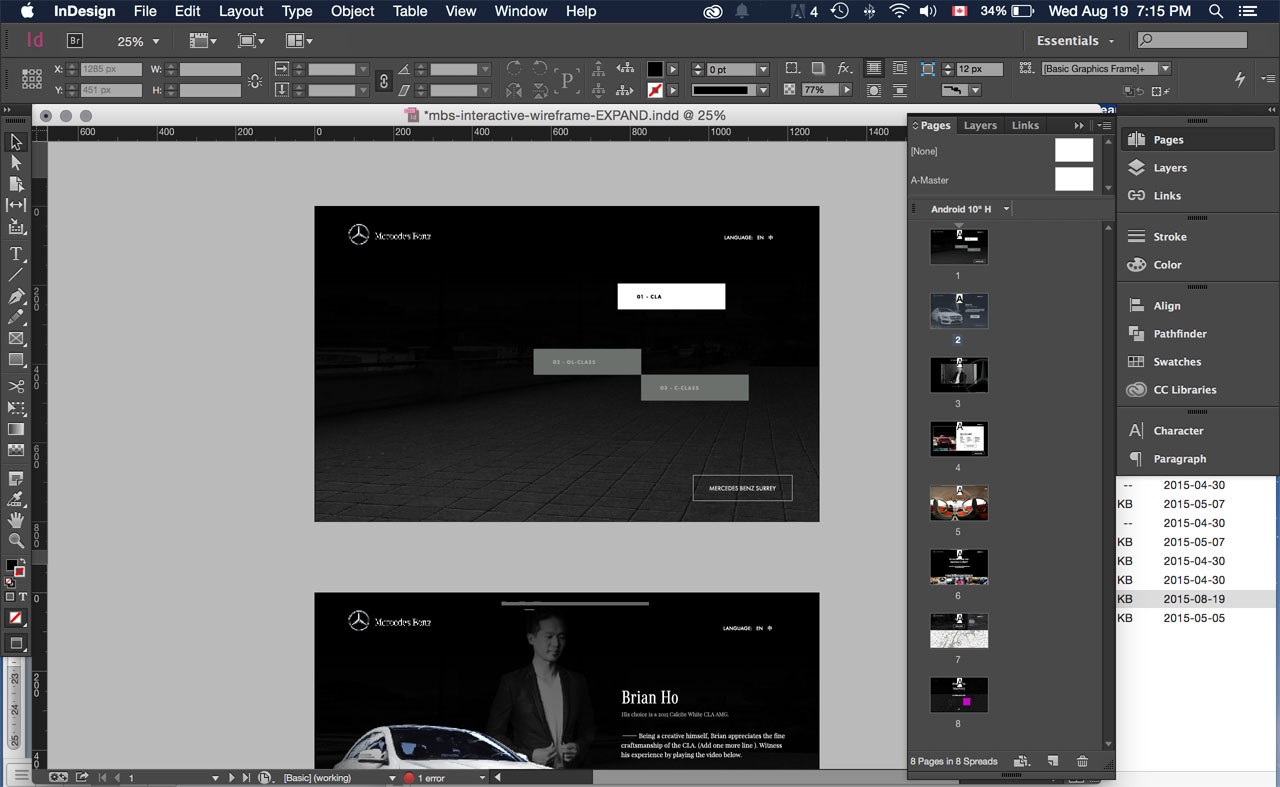Open Adobe Bridge with the Br button
The image size is (1280, 787).
(75, 41)
